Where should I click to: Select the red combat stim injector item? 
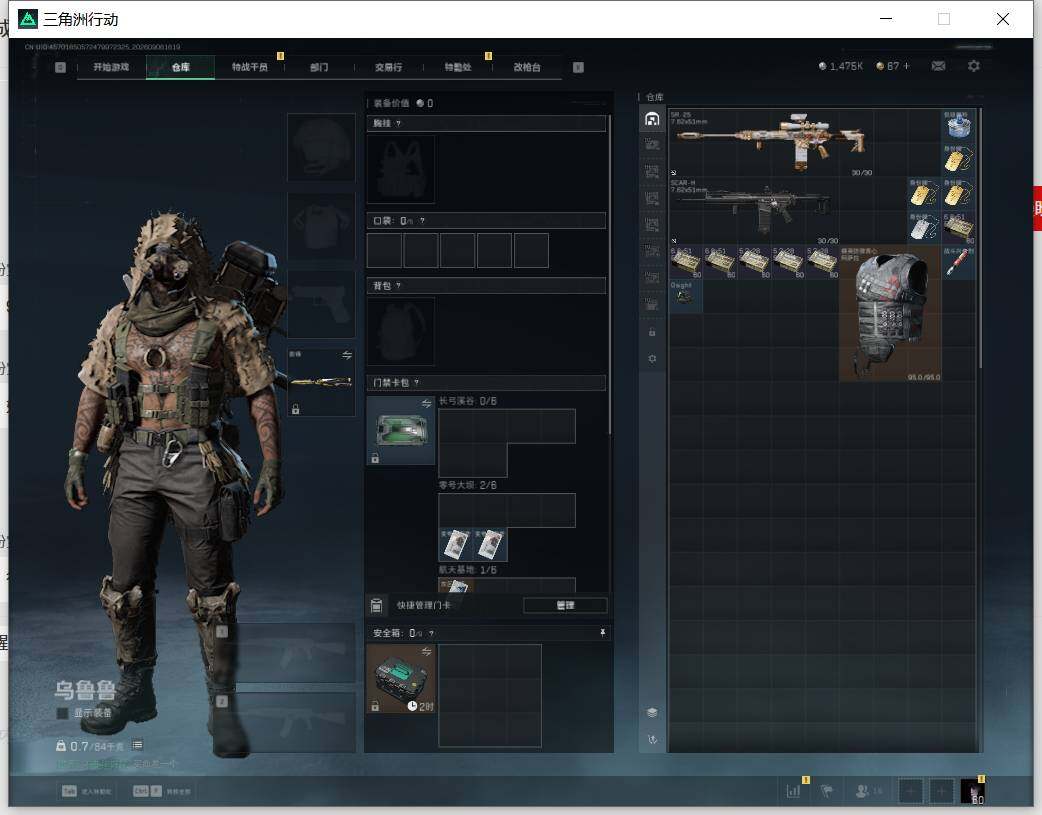(958, 262)
